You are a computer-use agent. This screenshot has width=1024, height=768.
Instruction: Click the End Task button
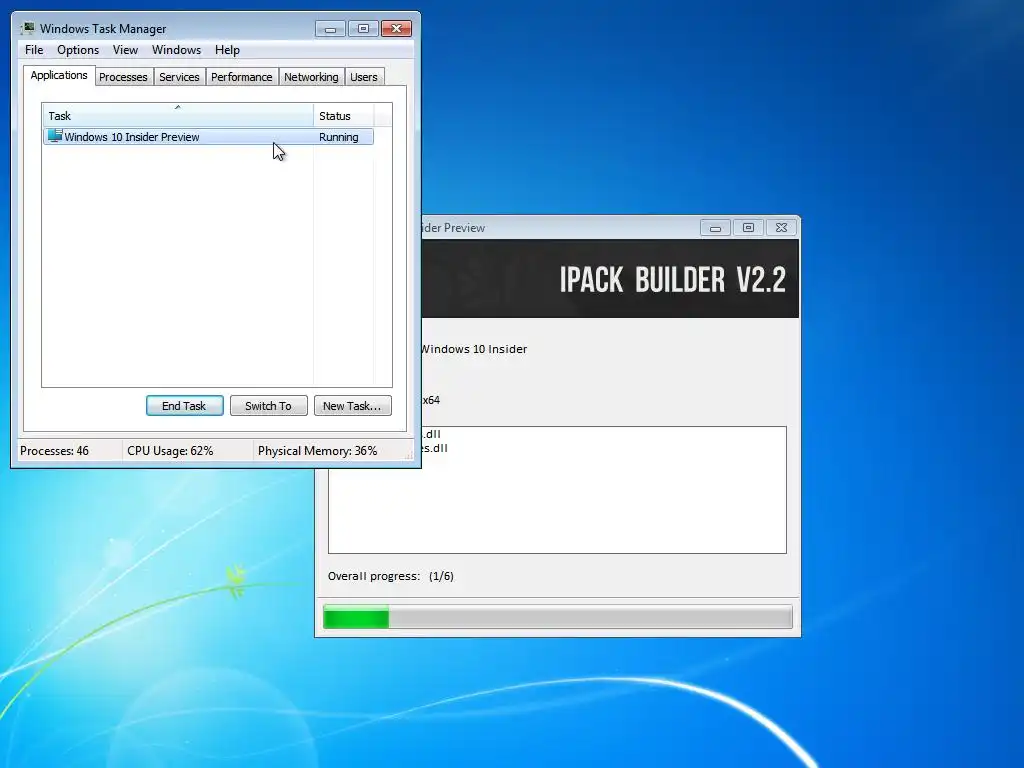(x=184, y=406)
